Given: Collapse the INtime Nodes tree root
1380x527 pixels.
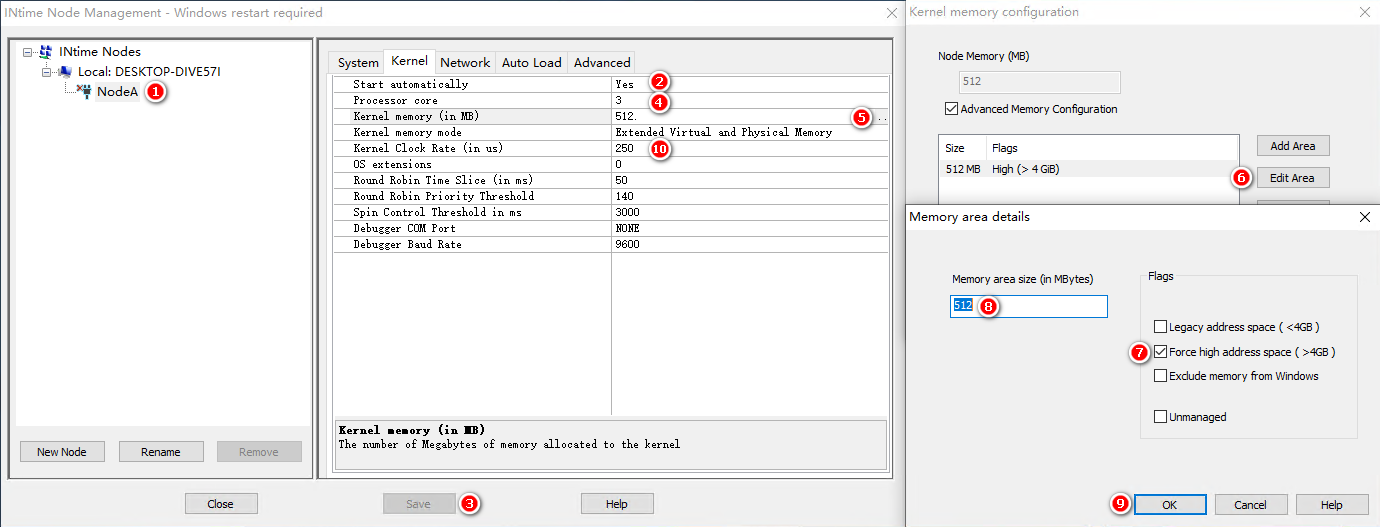Looking at the screenshot, I should tap(28, 52).
